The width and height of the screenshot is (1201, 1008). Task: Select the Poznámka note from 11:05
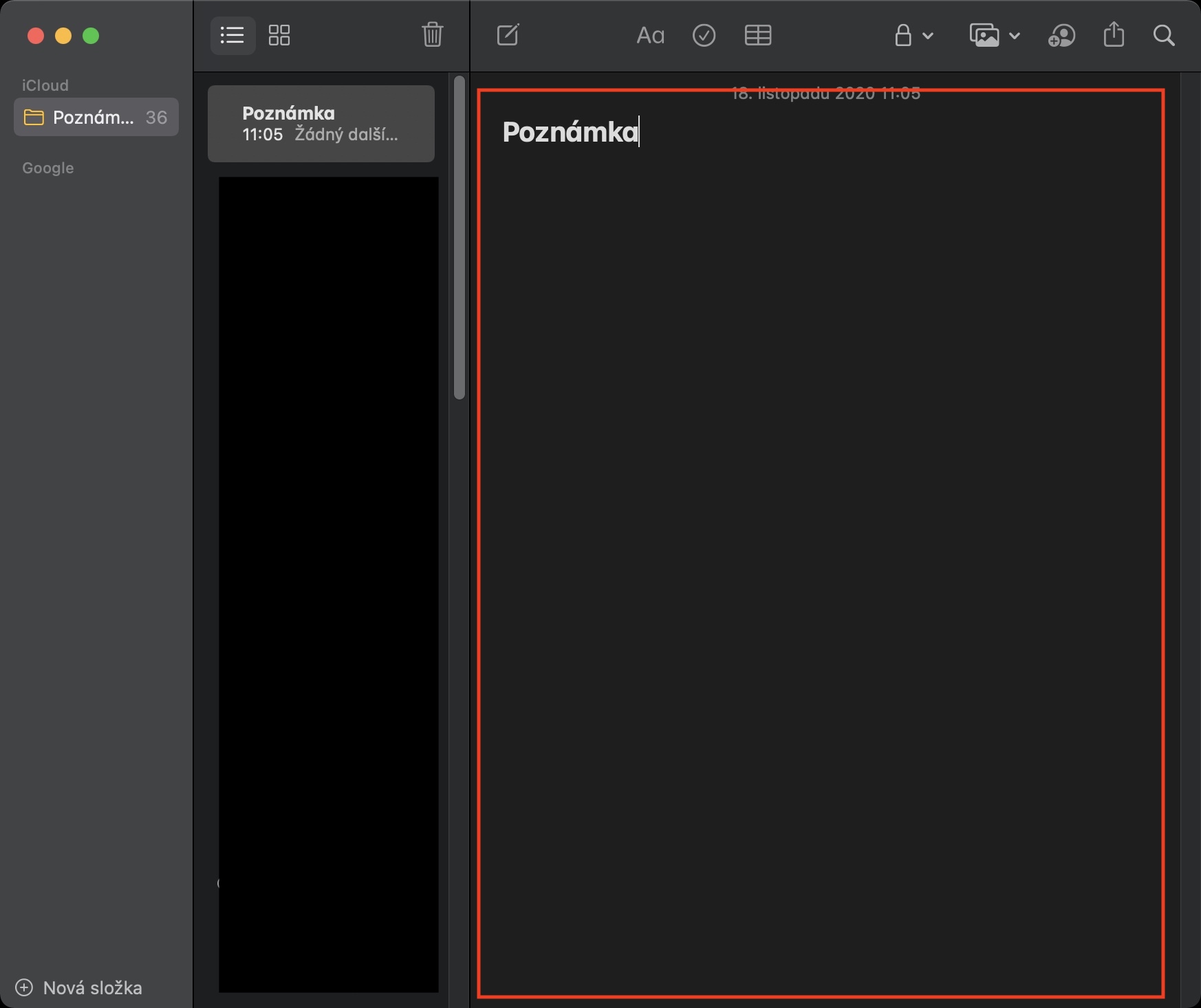tap(321, 124)
